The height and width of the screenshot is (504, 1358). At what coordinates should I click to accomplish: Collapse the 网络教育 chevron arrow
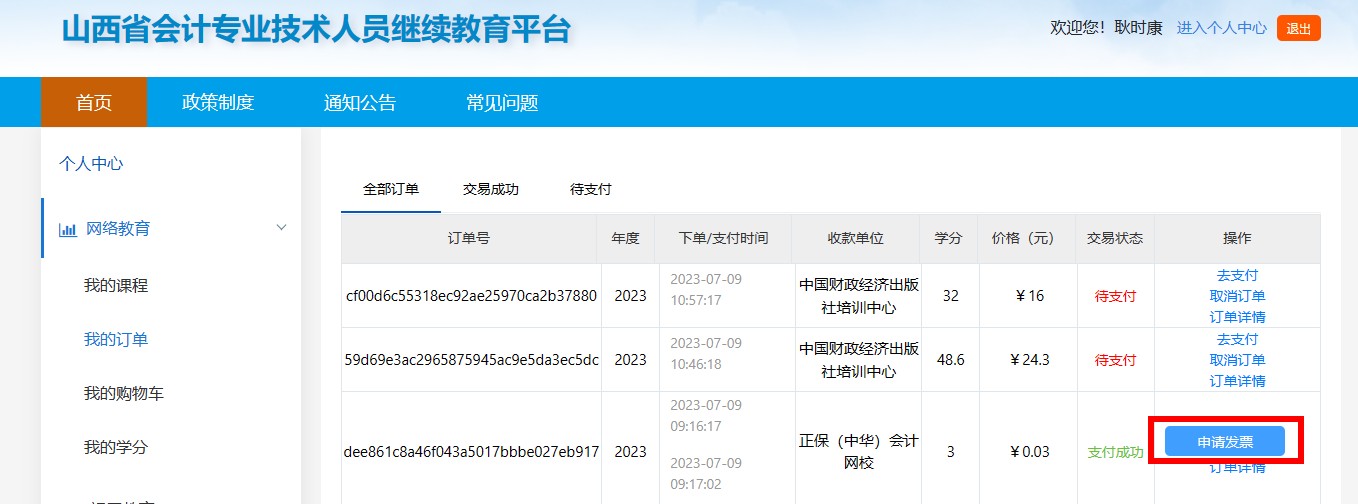click(x=281, y=228)
